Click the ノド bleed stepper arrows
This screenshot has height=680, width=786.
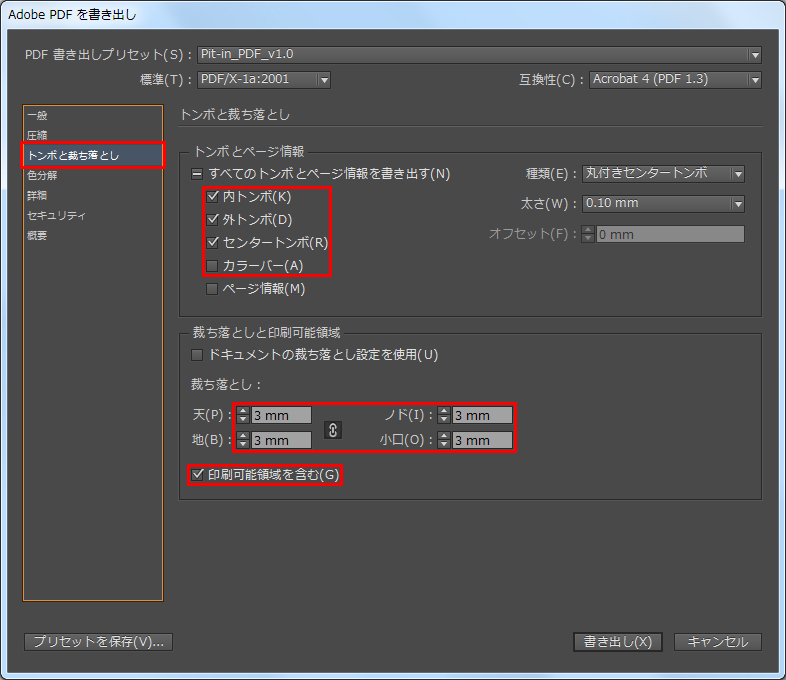pyautogui.click(x=444, y=415)
